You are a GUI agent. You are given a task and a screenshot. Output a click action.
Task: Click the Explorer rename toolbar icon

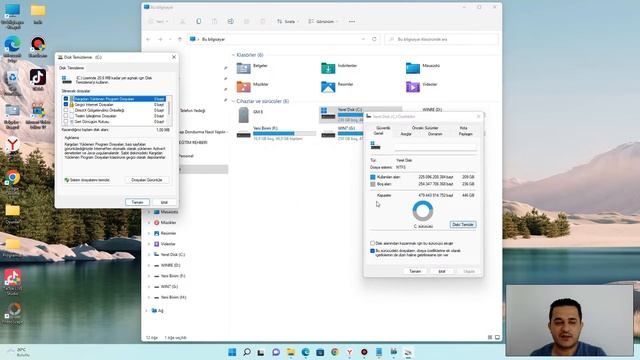pyautogui.click(x=231, y=21)
